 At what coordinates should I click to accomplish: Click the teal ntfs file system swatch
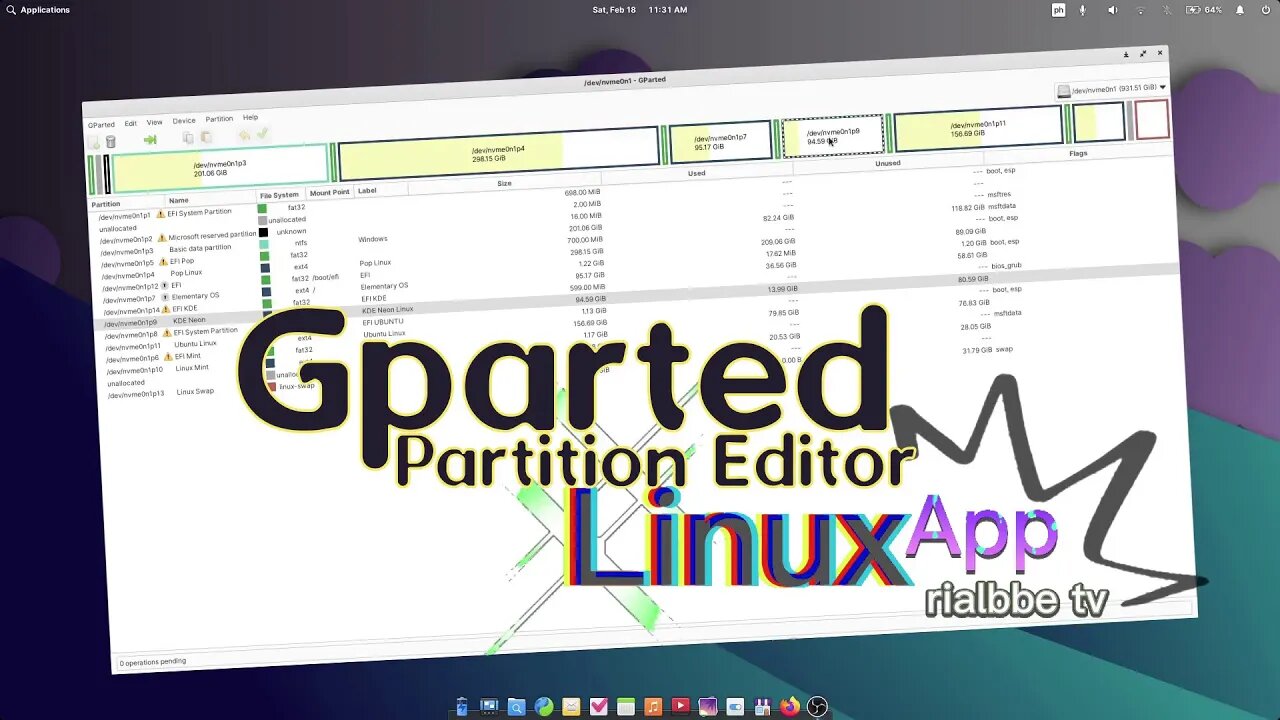[x=264, y=244]
